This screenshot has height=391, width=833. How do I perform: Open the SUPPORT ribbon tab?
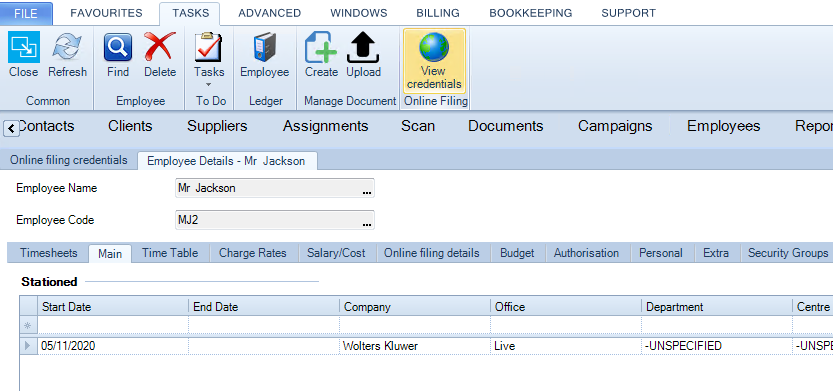628,13
